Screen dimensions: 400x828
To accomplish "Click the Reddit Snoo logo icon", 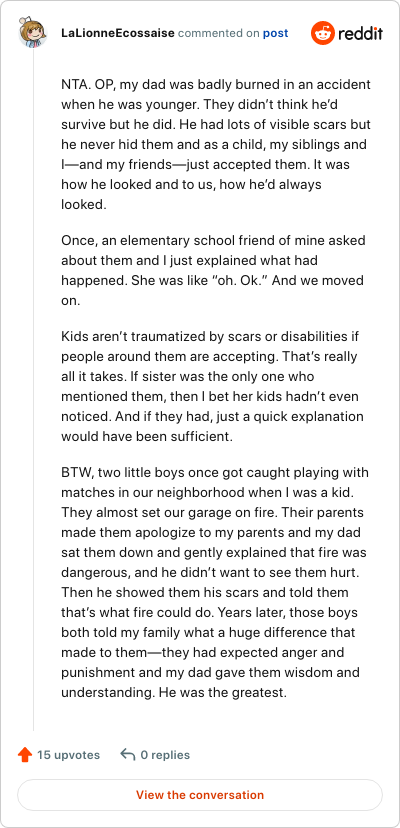I will 322,33.
